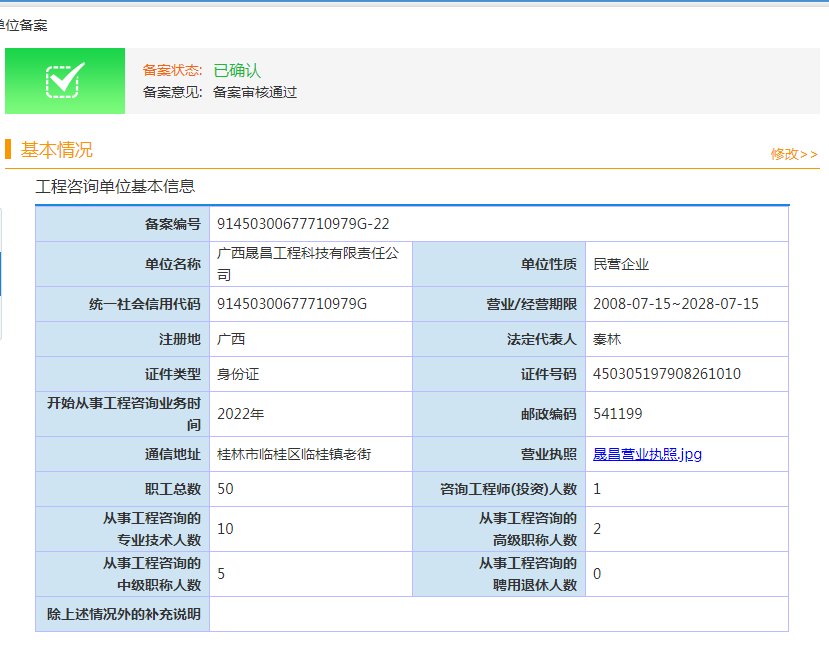This screenshot has height=651, width=829.
Task: Click postal code 541199
Action: point(618,414)
